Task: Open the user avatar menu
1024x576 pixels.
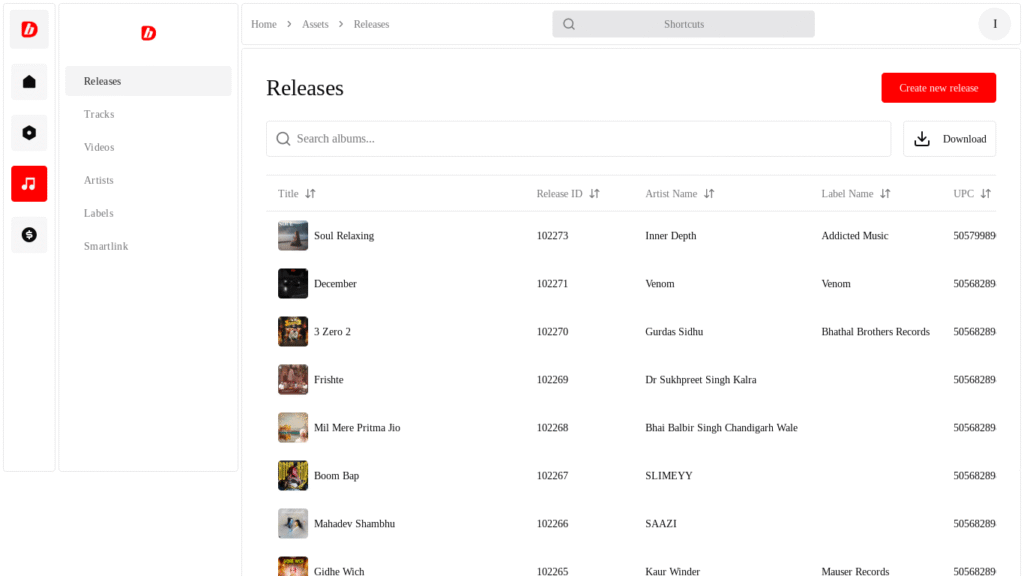Action: point(995,24)
